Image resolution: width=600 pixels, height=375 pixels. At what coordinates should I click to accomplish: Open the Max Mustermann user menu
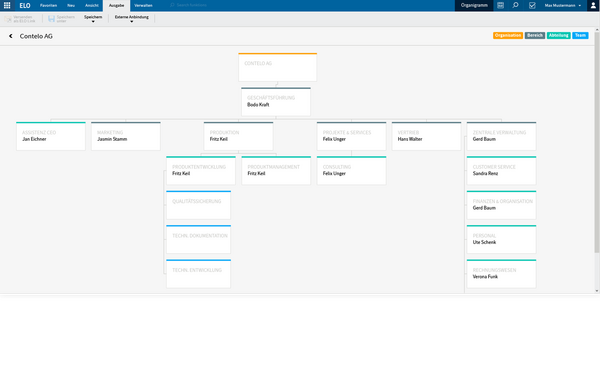click(x=562, y=5)
